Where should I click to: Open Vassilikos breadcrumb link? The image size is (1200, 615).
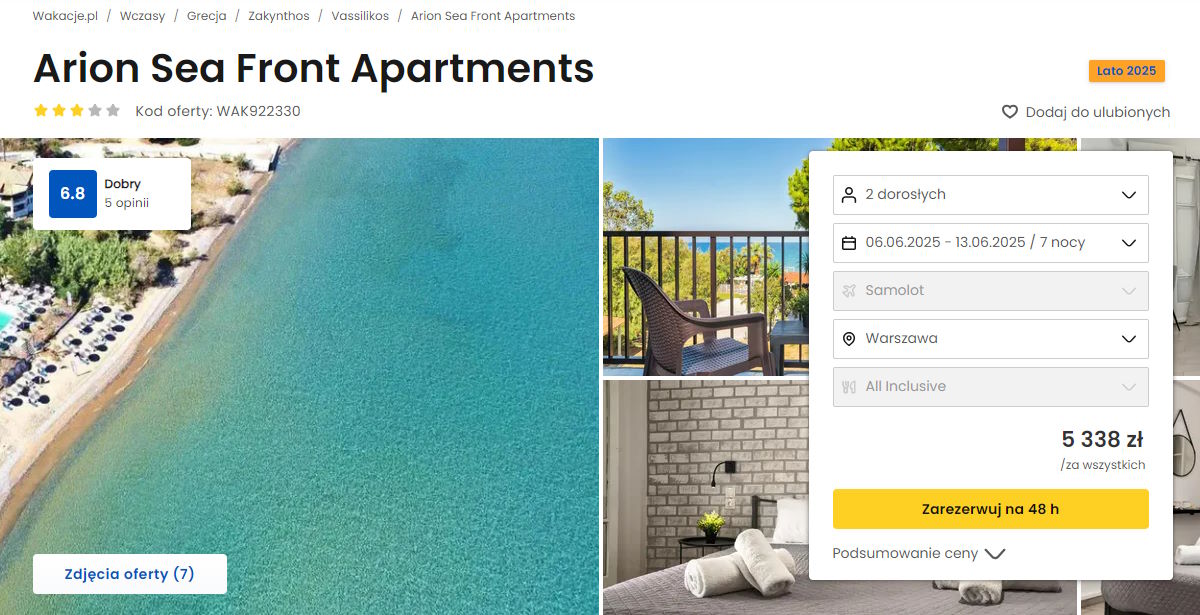tap(360, 16)
